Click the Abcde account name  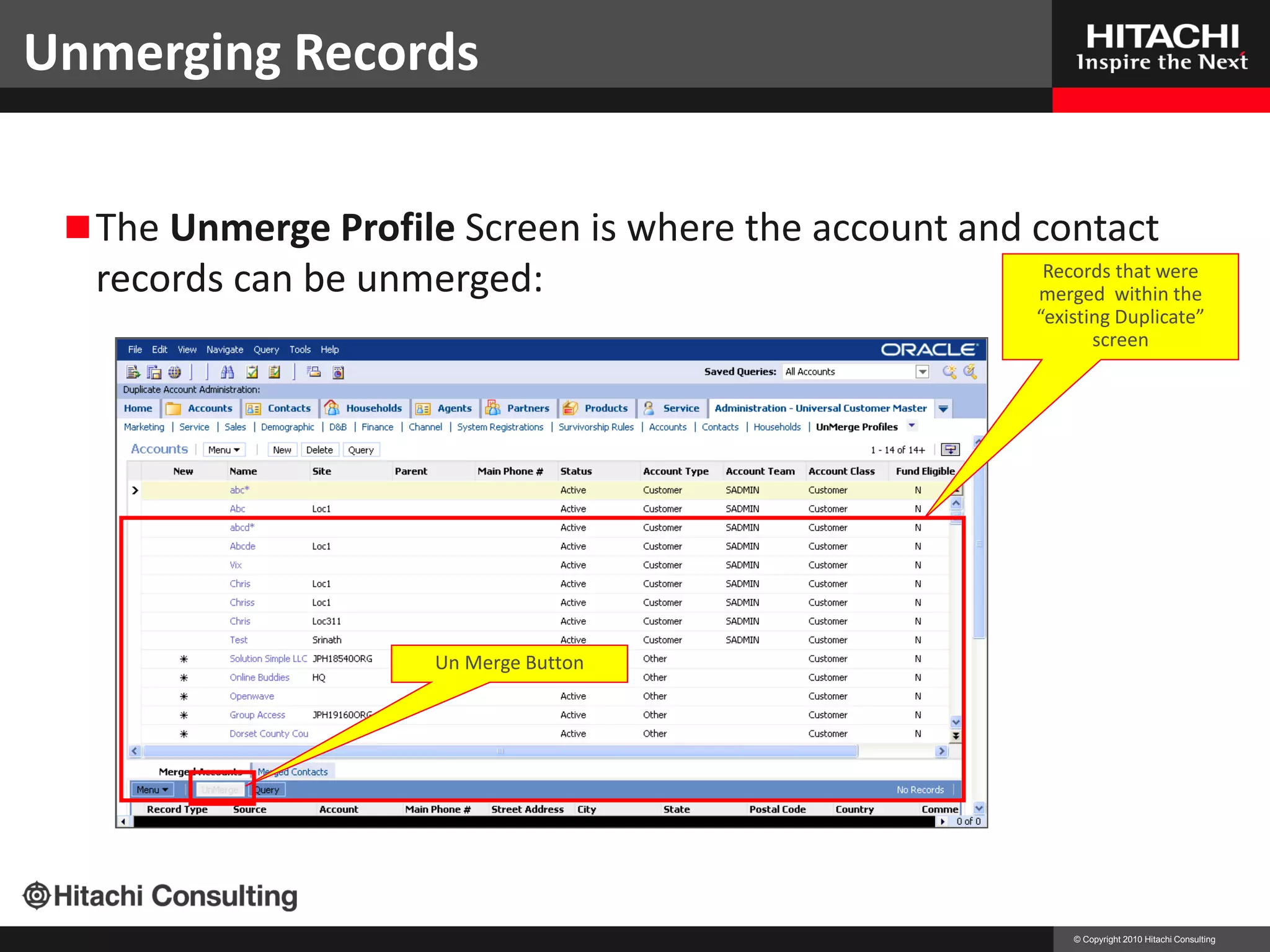coord(242,547)
